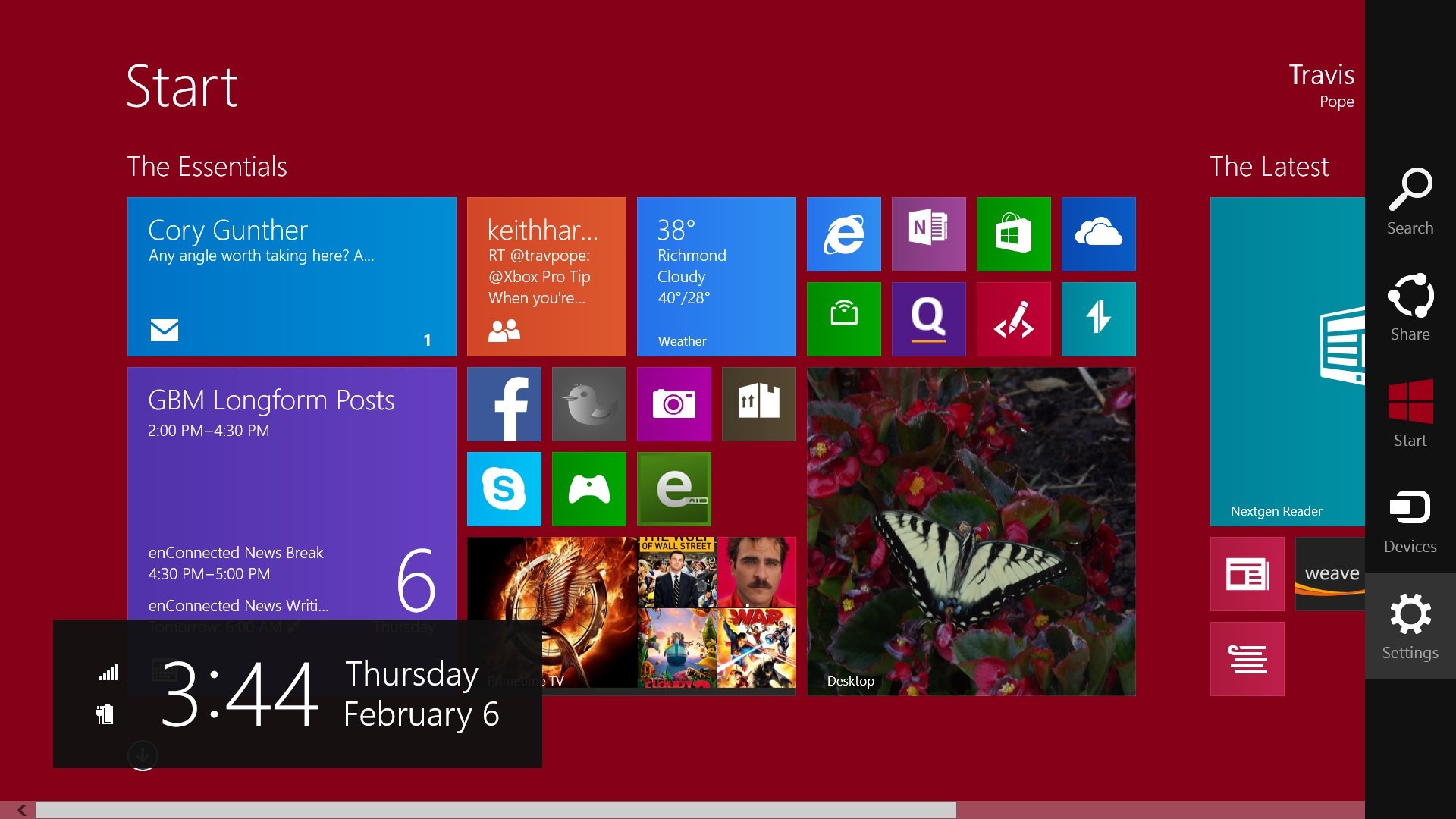Open People tile showing keithhar tweet
Viewport: 1456px width, 819px height.
547,277
